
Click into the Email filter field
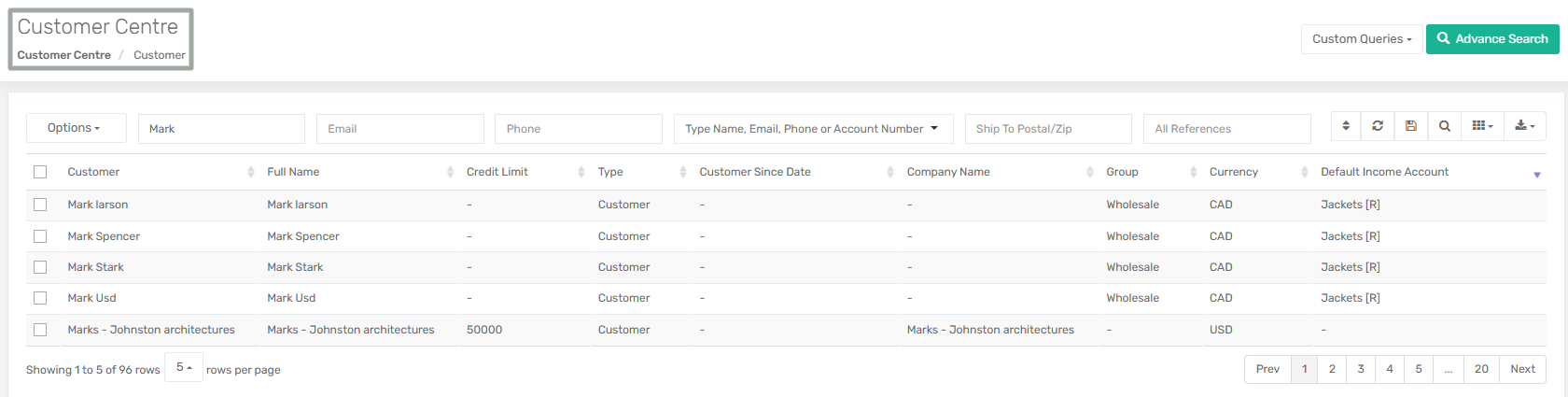coord(400,129)
